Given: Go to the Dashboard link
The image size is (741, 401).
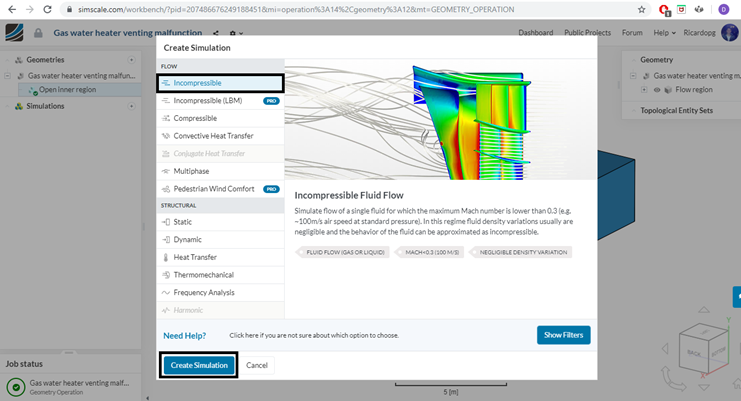Looking at the screenshot, I should tap(535, 33).
